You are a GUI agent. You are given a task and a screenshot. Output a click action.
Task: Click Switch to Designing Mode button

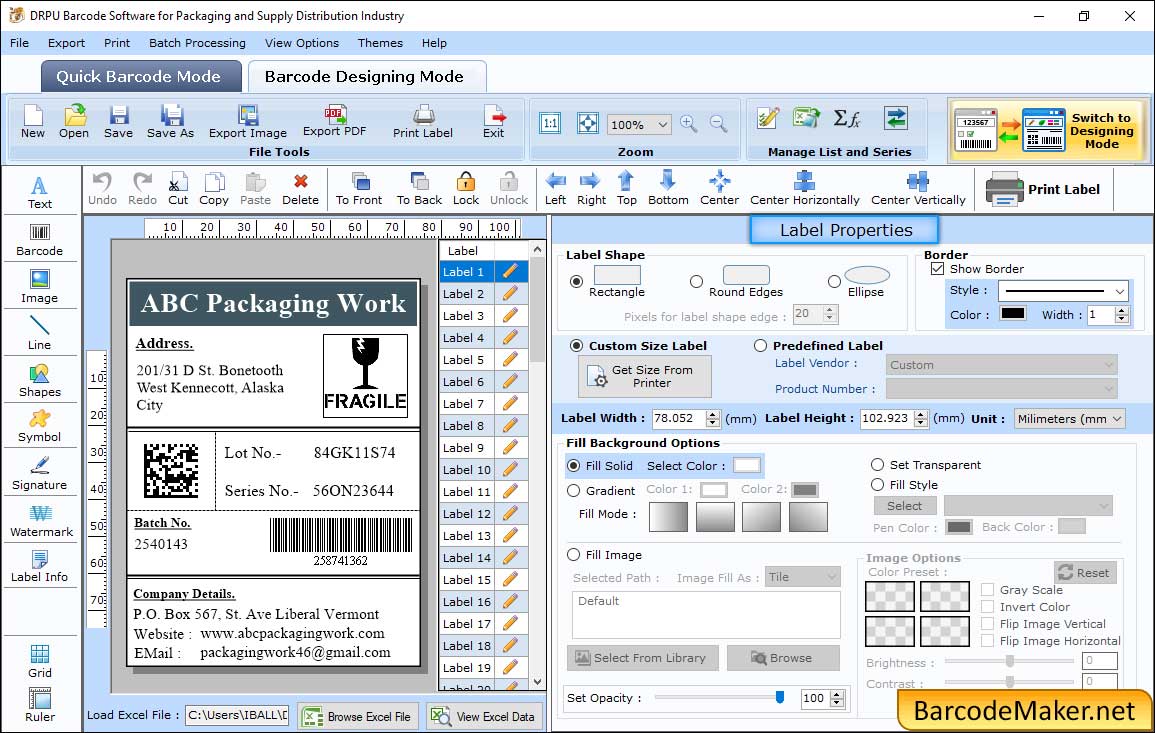(x=1047, y=130)
